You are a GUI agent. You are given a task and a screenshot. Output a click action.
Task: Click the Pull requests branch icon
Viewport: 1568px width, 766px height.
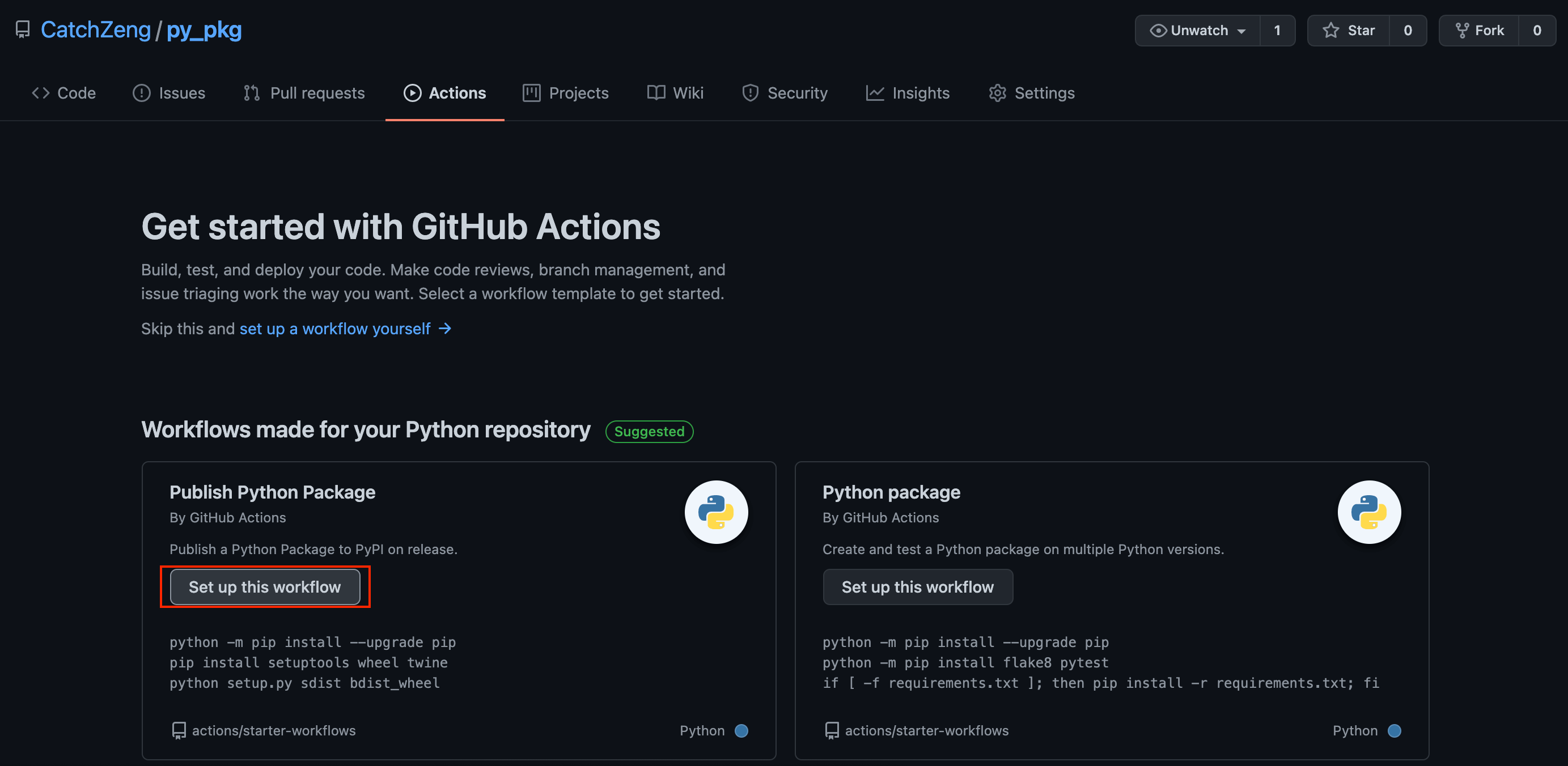(x=251, y=93)
